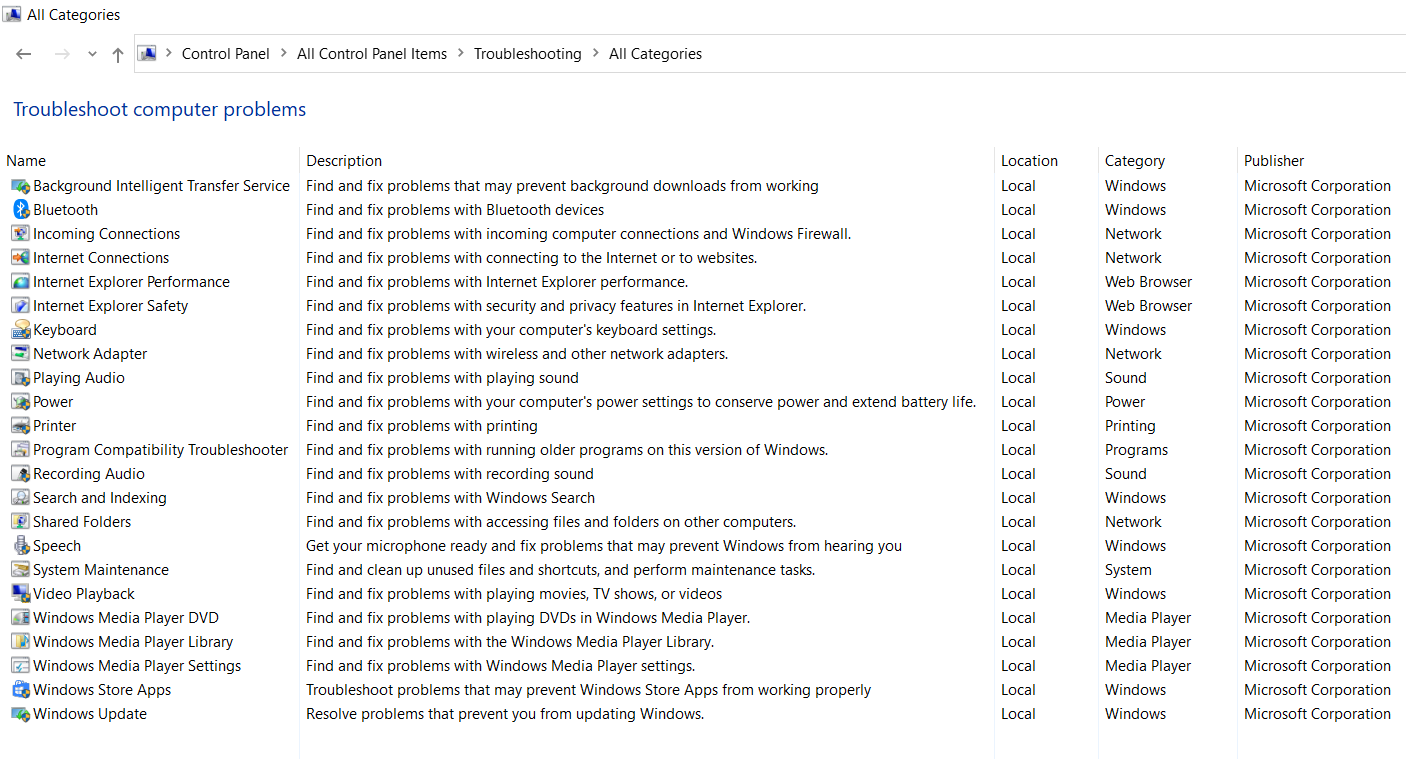The width and height of the screenshot is (1406, 759).
Task: Expand the chevron after Control Panel breadcrumb
Action: click(284, 54)
